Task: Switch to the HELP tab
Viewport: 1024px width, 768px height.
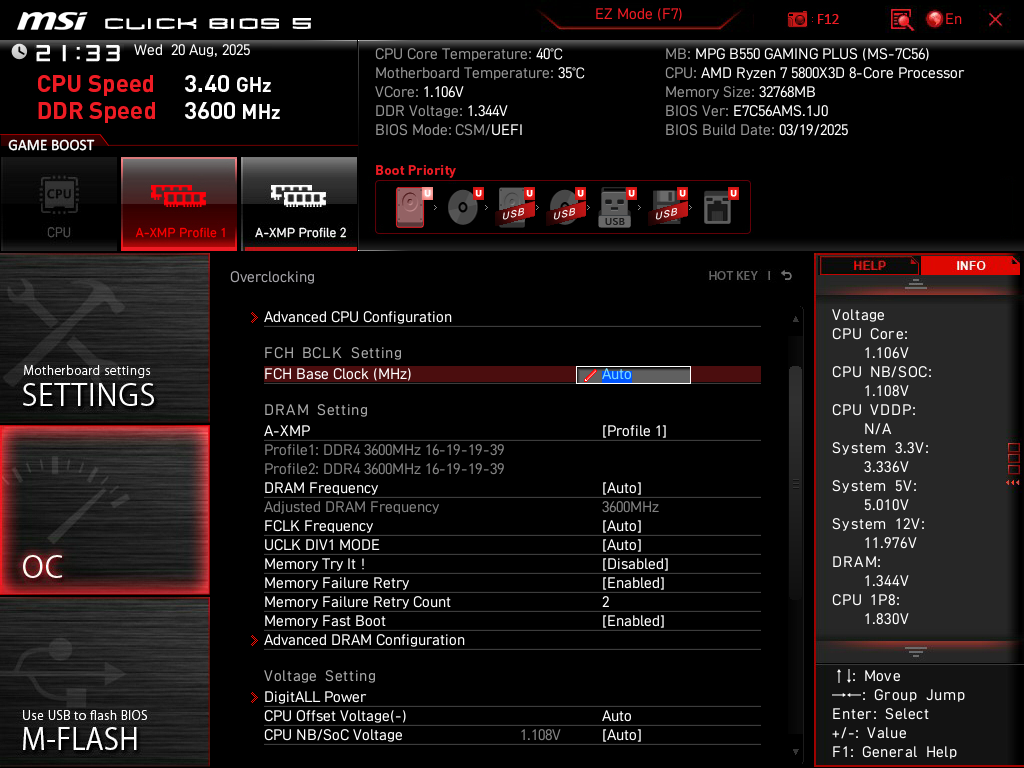Action: (869, 265)
